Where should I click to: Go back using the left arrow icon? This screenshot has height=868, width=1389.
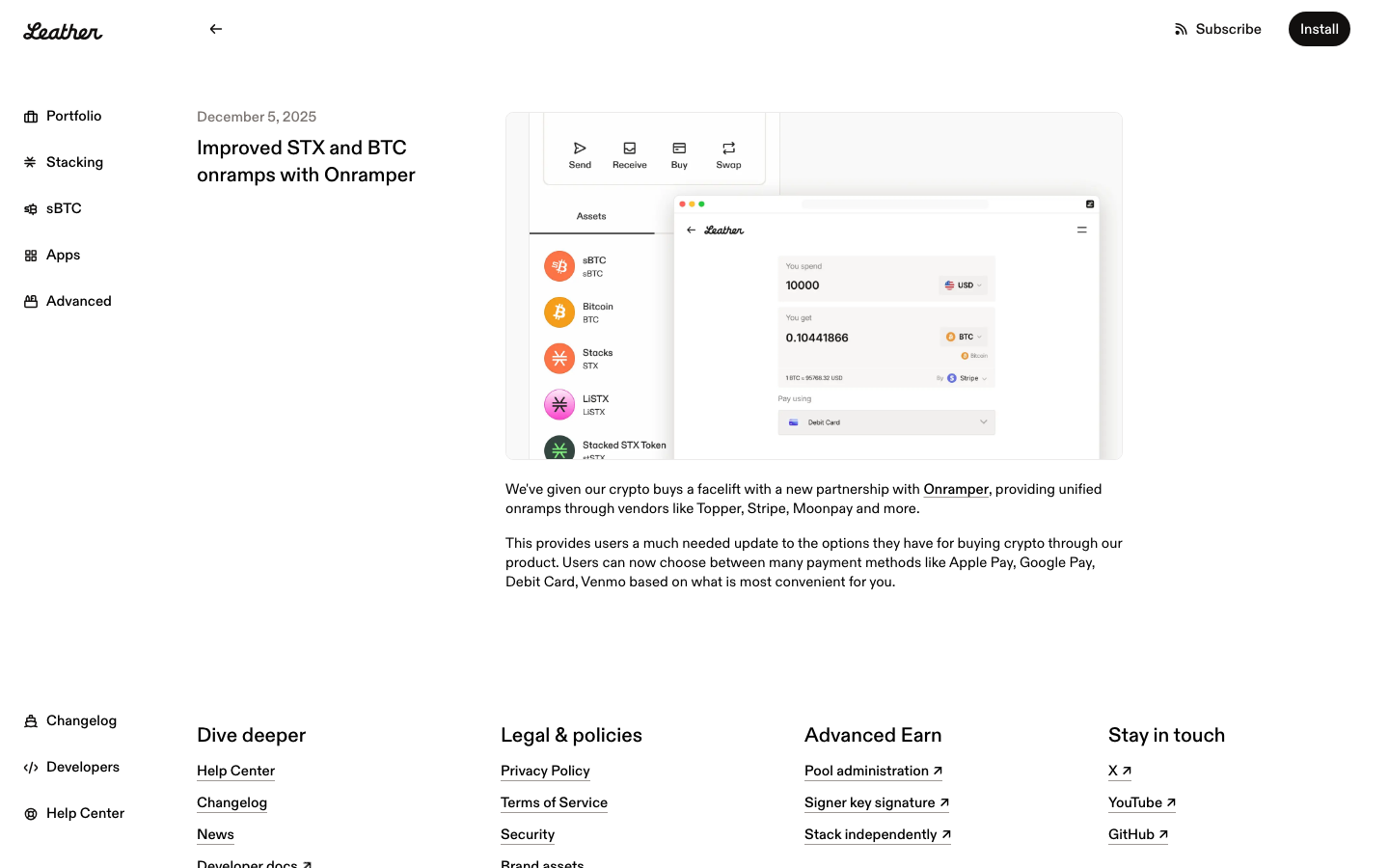point(216,29)
